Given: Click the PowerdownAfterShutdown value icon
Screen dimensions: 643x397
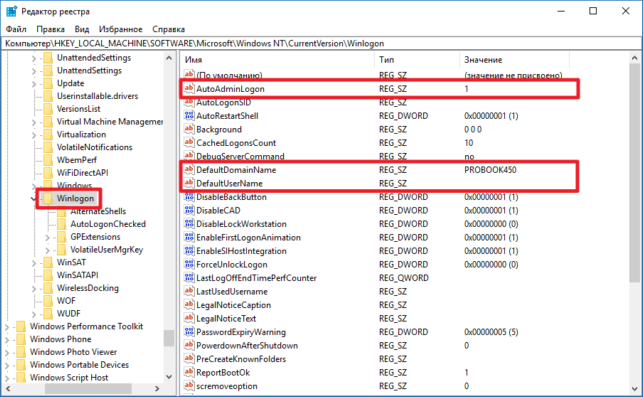Looking at the screenshot, I should tap(189, 346).
